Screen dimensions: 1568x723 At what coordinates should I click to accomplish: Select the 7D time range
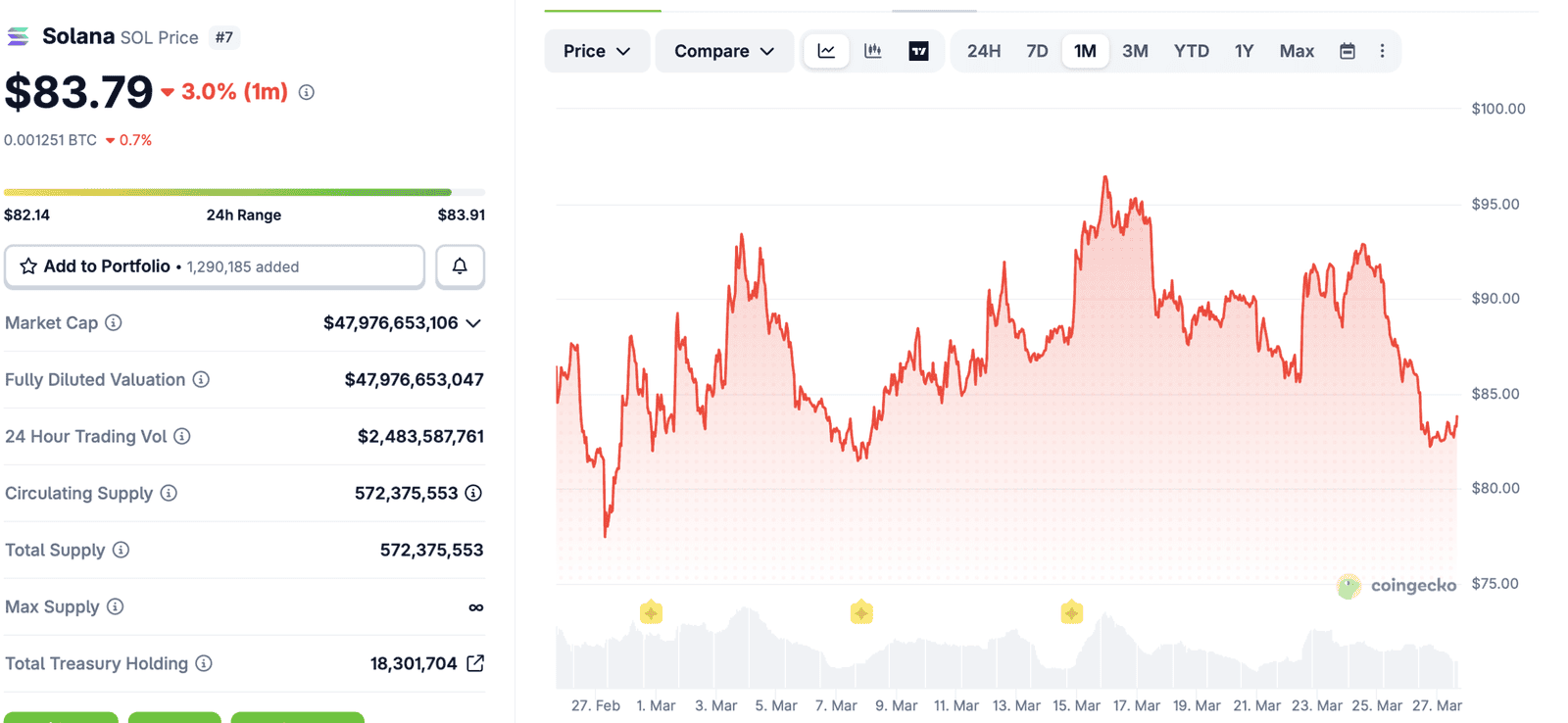click(x=1037, y=51)
